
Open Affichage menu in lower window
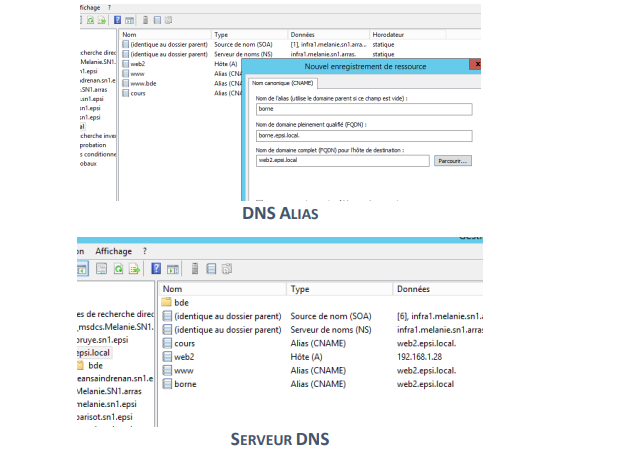click(x=113, y=251)
